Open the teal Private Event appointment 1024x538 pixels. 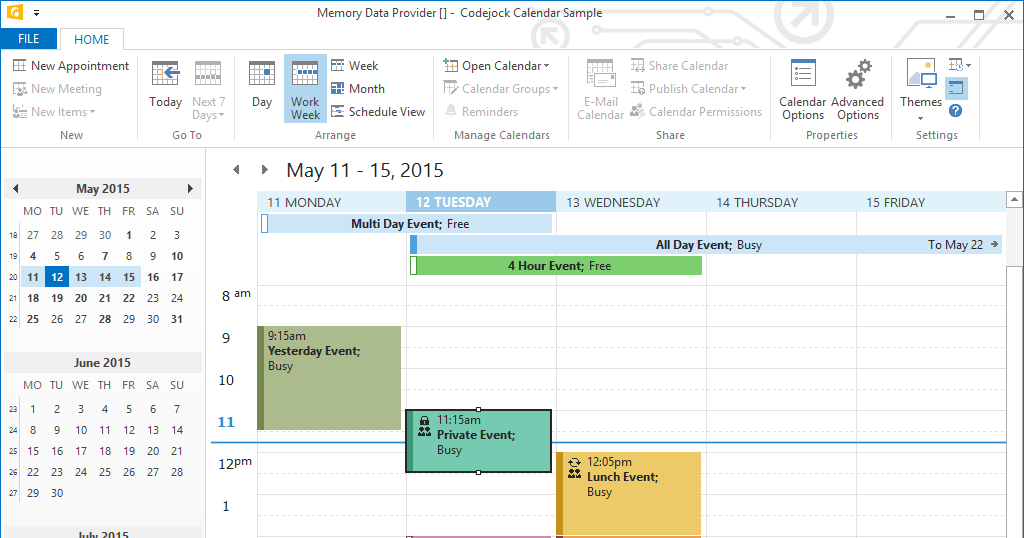point(480,441)
